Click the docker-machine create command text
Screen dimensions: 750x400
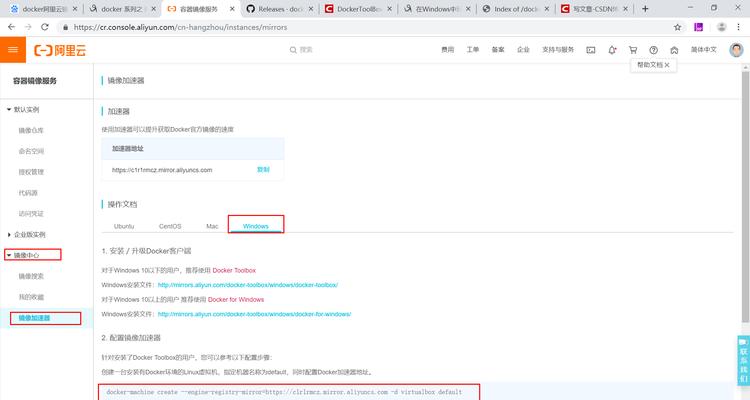(284, 392)
